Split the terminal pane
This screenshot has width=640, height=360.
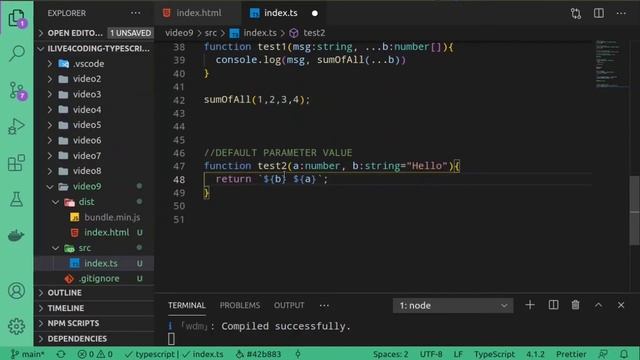[553, 305]
